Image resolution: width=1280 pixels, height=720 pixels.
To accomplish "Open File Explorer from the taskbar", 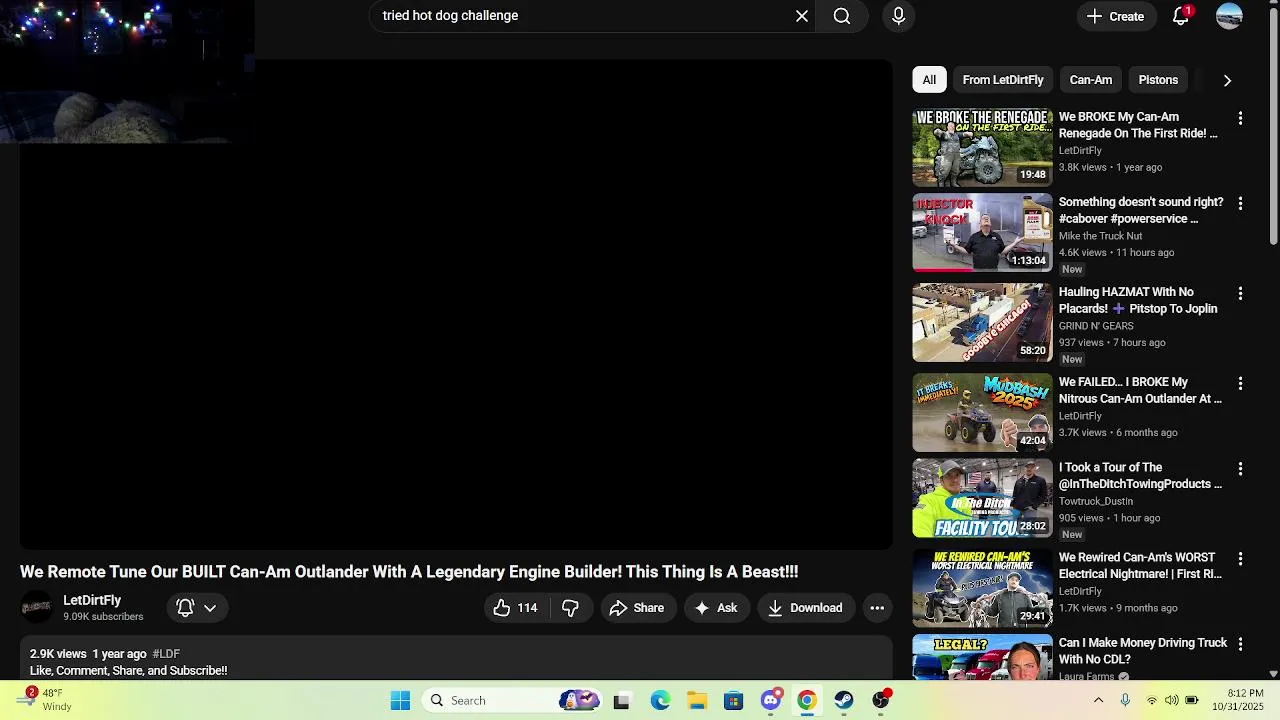I will (697, 701).
